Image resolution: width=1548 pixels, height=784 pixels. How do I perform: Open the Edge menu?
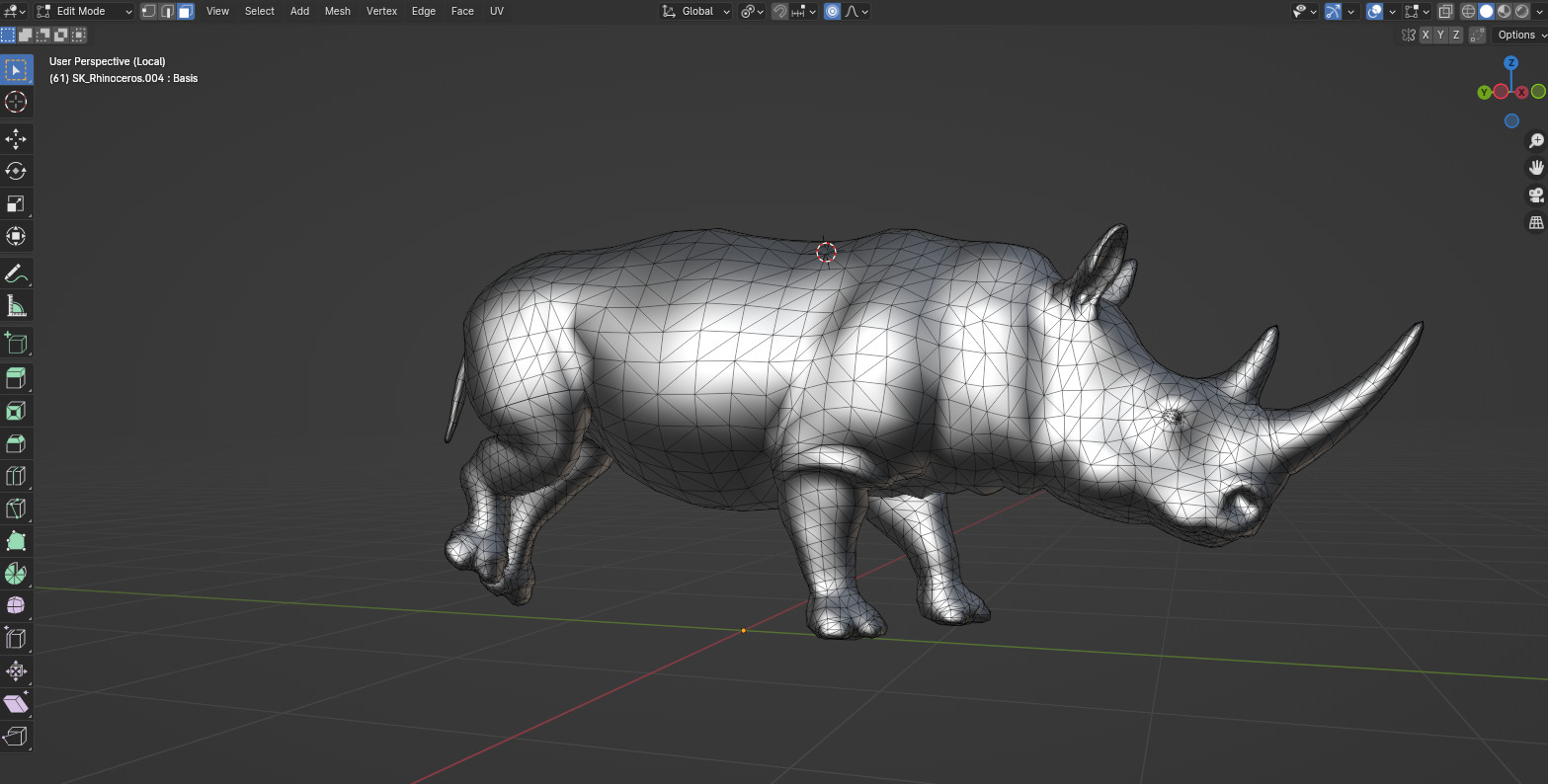(424, 11)
